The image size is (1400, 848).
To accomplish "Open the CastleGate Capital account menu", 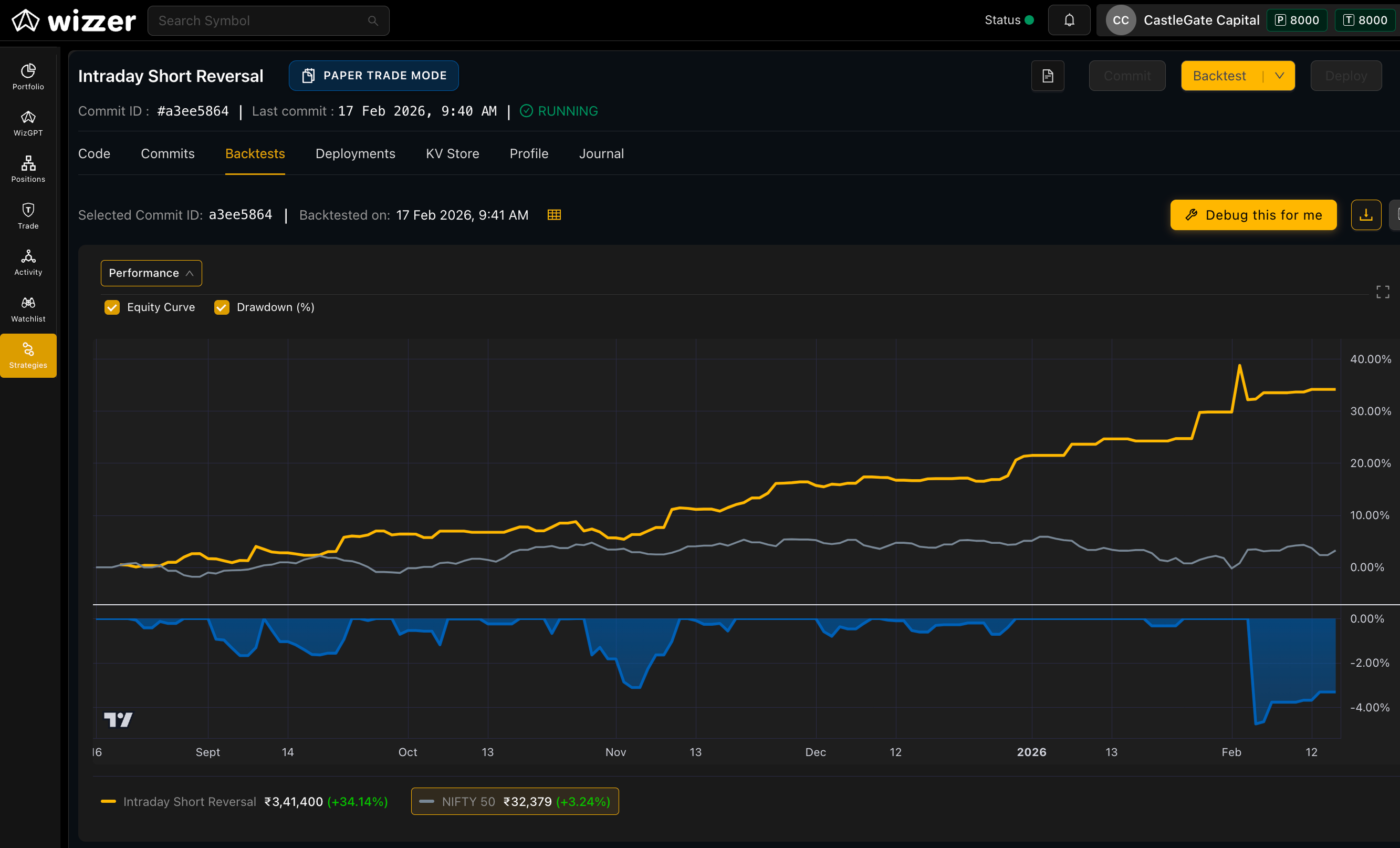I will [x=1183, y=20].
